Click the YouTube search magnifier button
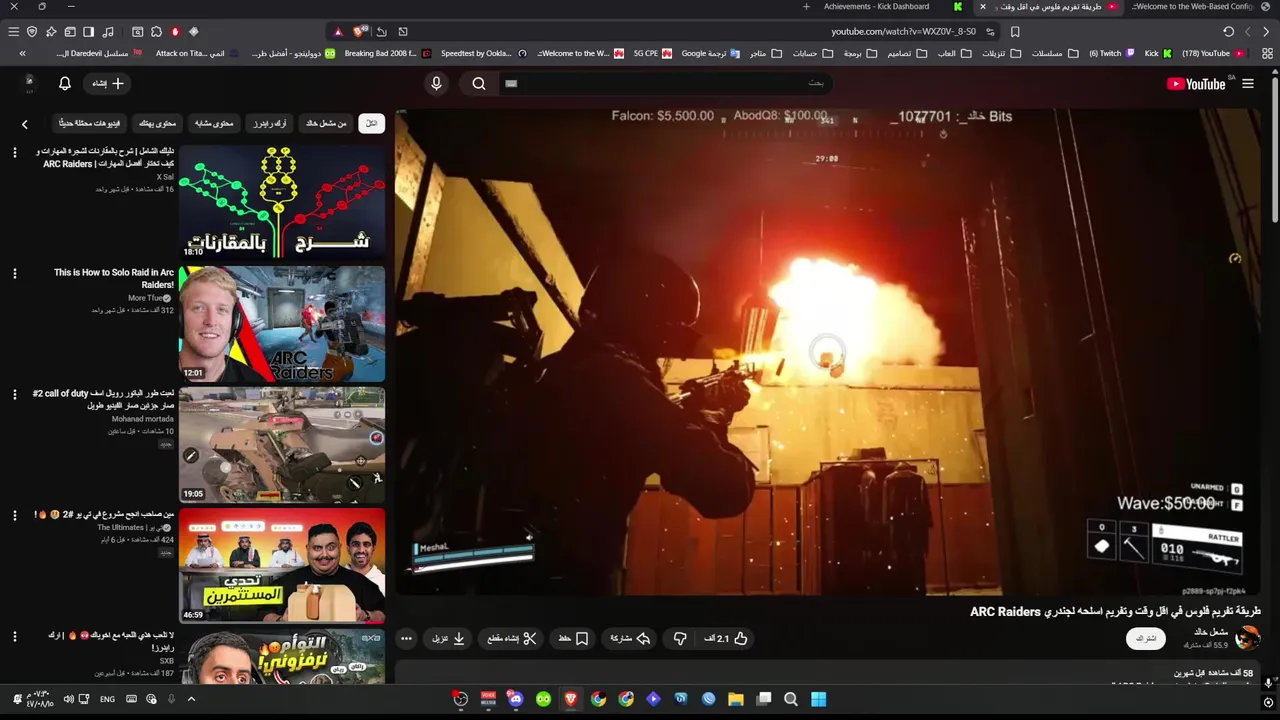The height and width of the screenshot is (720, 1280). pyautogui.click(x=479, y=84)
